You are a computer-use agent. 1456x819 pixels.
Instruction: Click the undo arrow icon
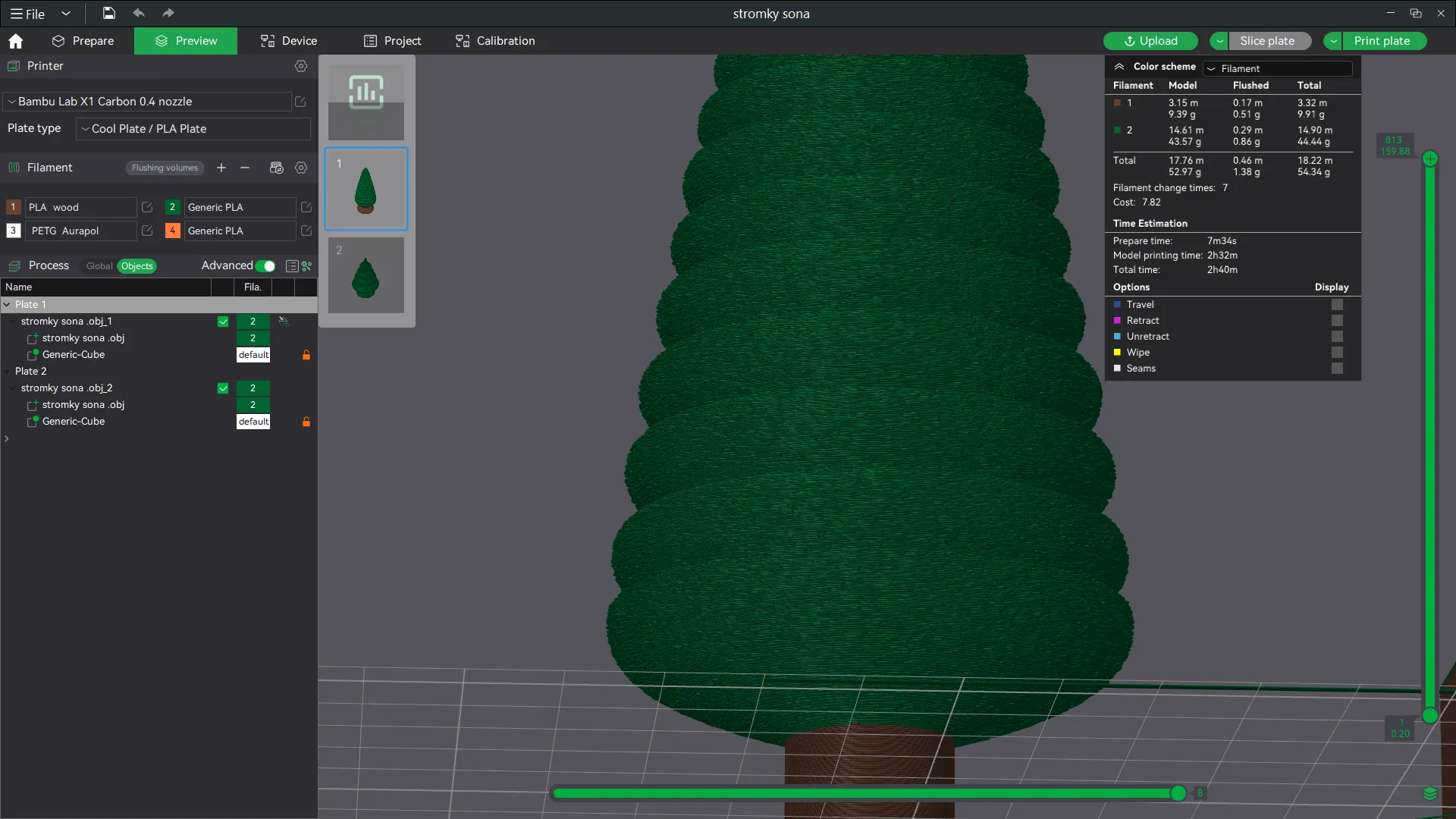click(x=138, y=13)
